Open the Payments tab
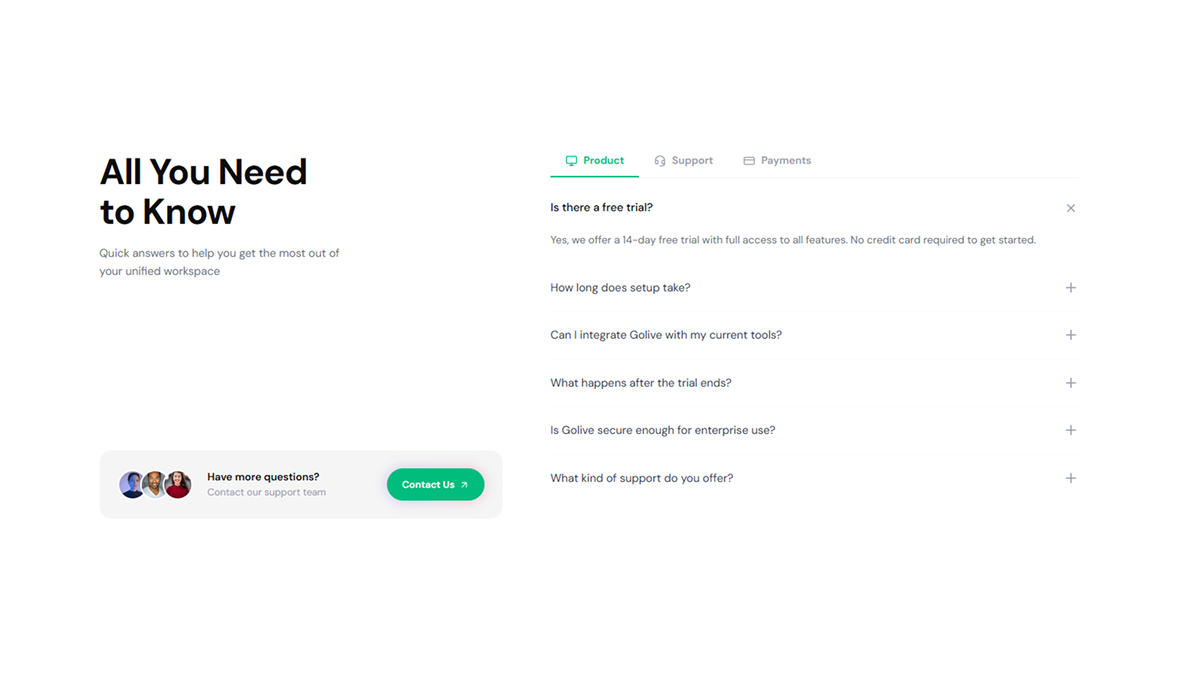This screenshot has height=675, width=1200. click(777, 160)
